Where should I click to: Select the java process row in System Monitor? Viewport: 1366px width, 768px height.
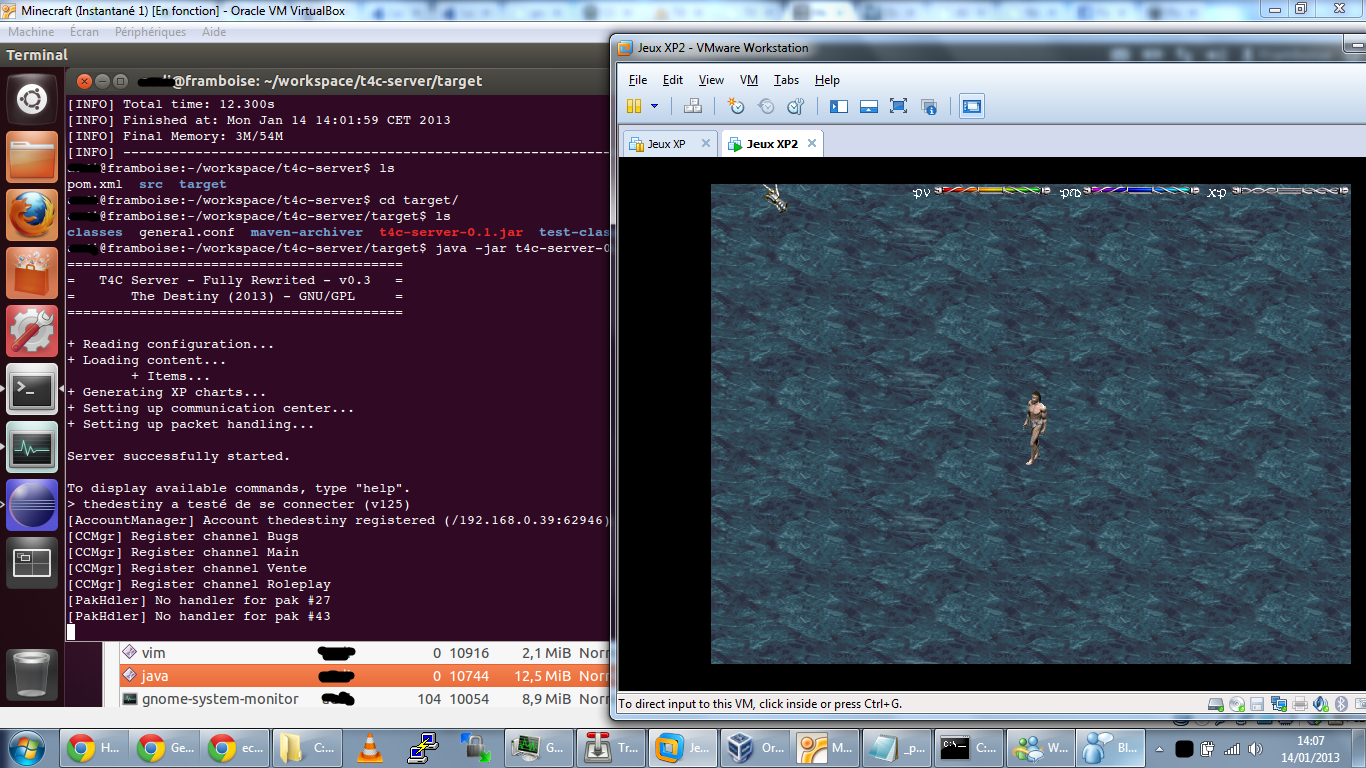coord(364,676)
